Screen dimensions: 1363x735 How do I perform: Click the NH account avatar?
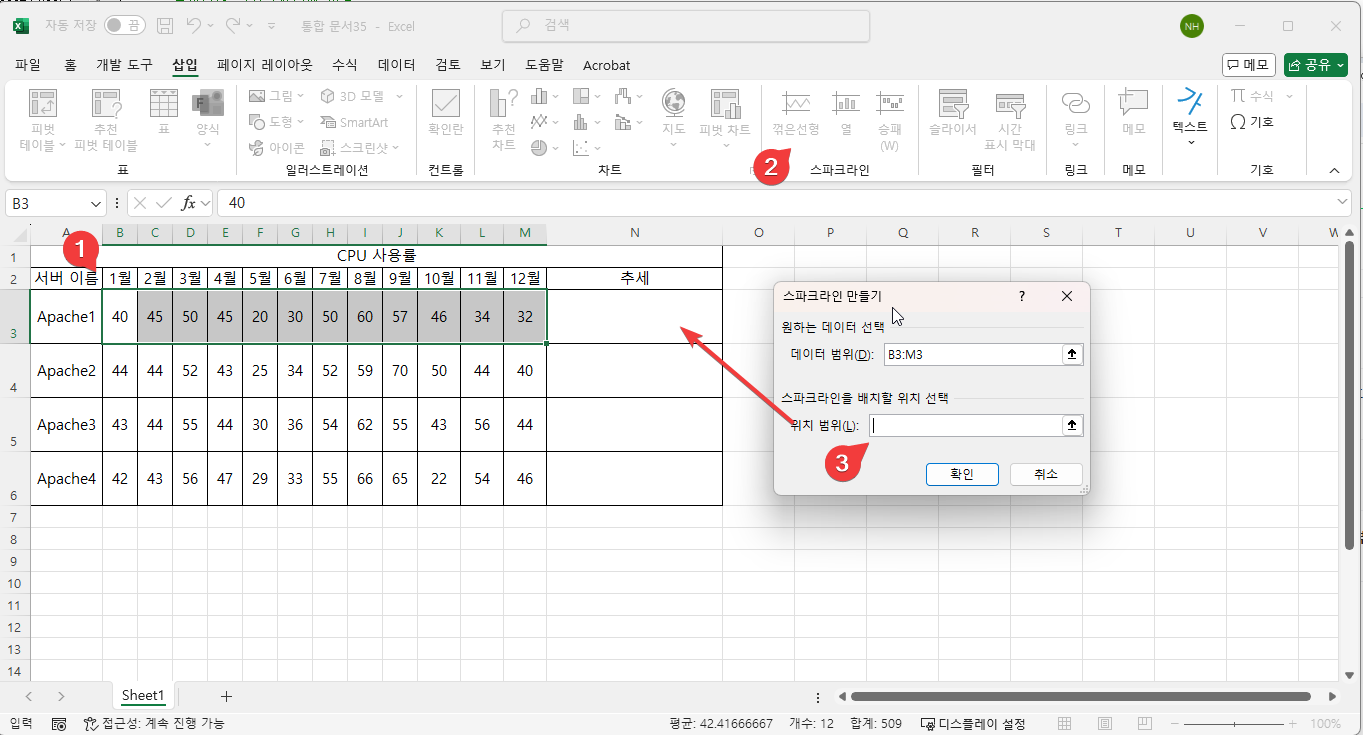(1191, 26)
